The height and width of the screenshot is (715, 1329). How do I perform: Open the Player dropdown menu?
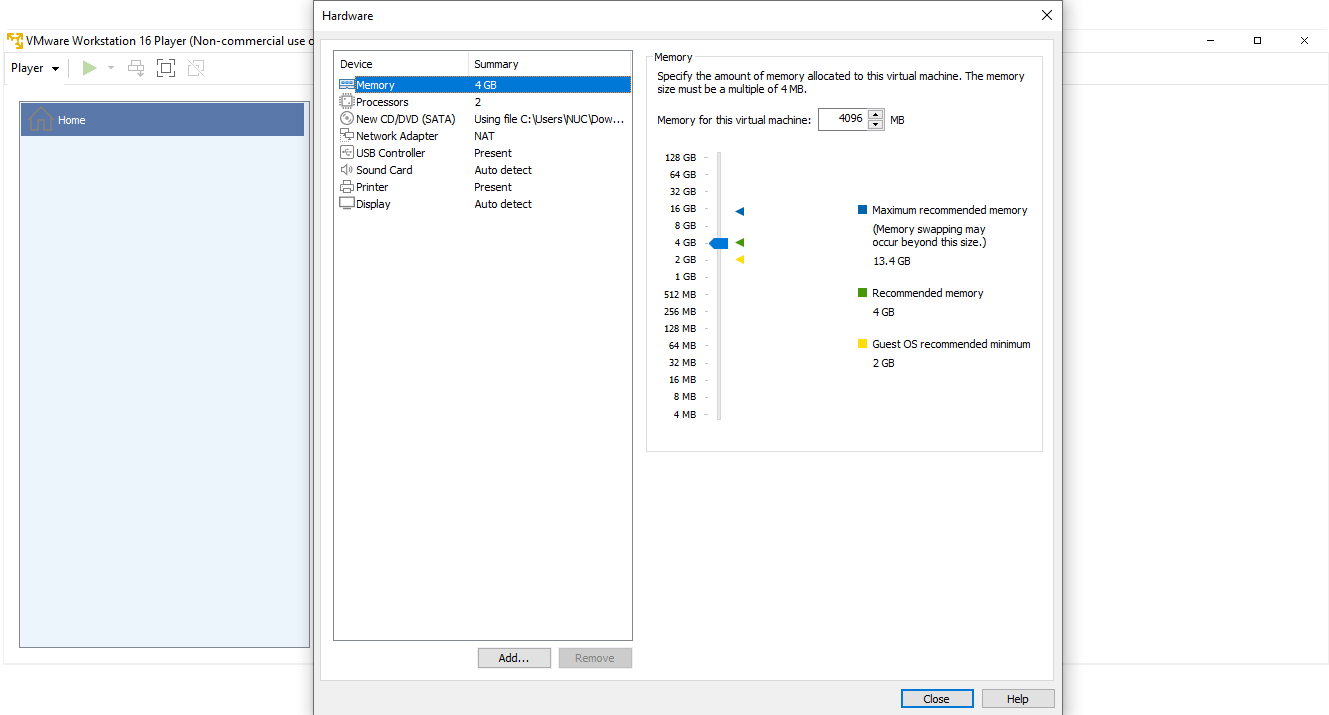(x=35, y=68)
